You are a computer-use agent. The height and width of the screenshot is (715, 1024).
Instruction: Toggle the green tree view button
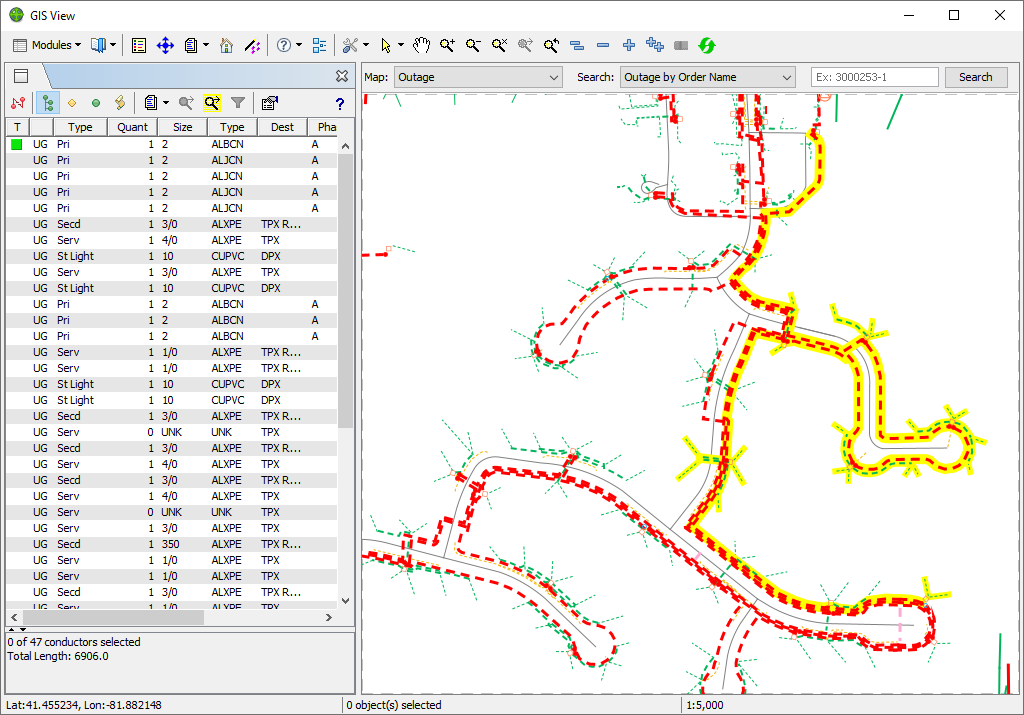tap(48, 103)
